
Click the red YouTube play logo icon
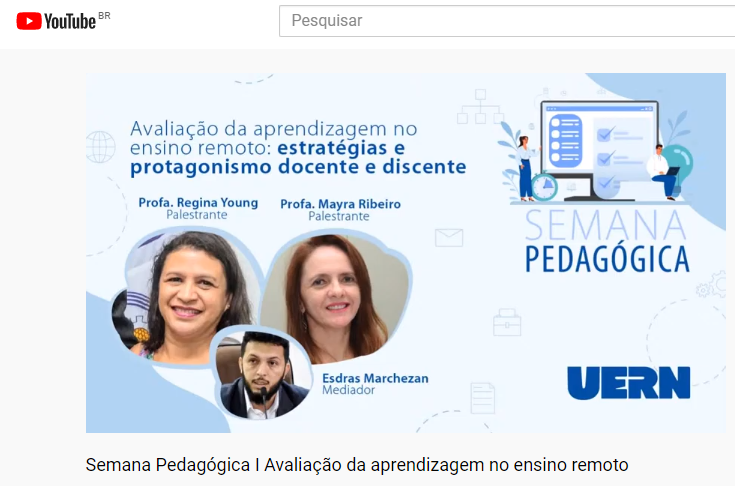click(x=29, y=21)
